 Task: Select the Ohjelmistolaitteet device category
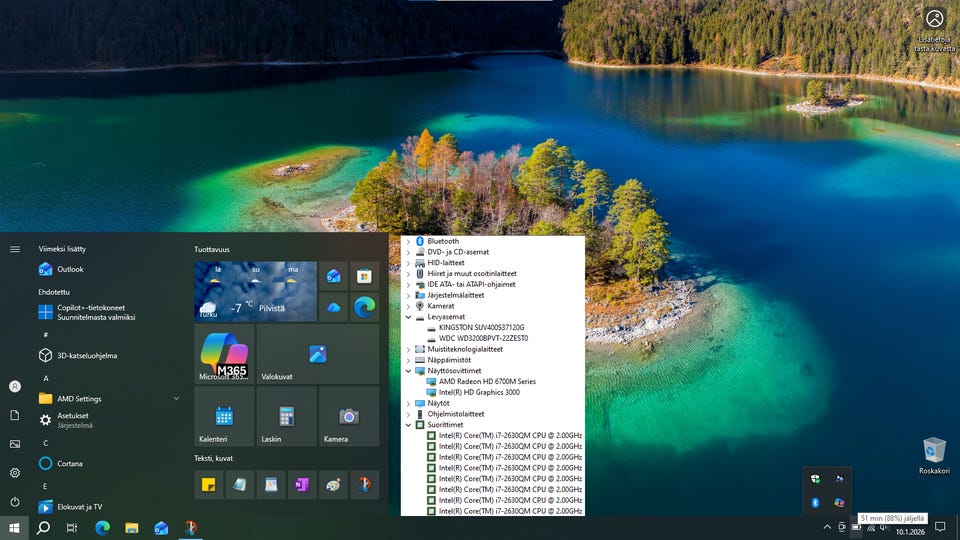[456, 414]
